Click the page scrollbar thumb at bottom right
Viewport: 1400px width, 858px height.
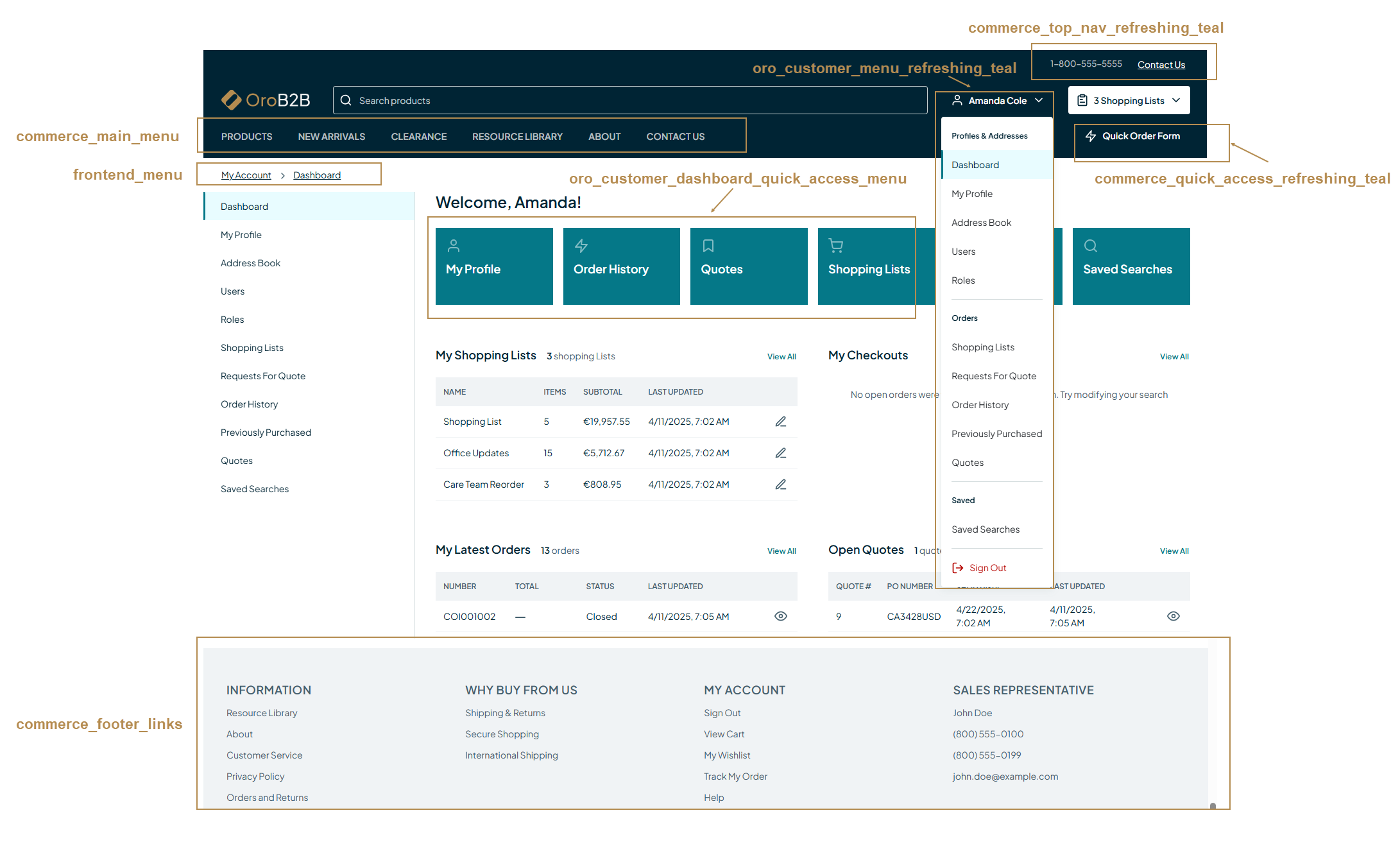click(1213, 805)
